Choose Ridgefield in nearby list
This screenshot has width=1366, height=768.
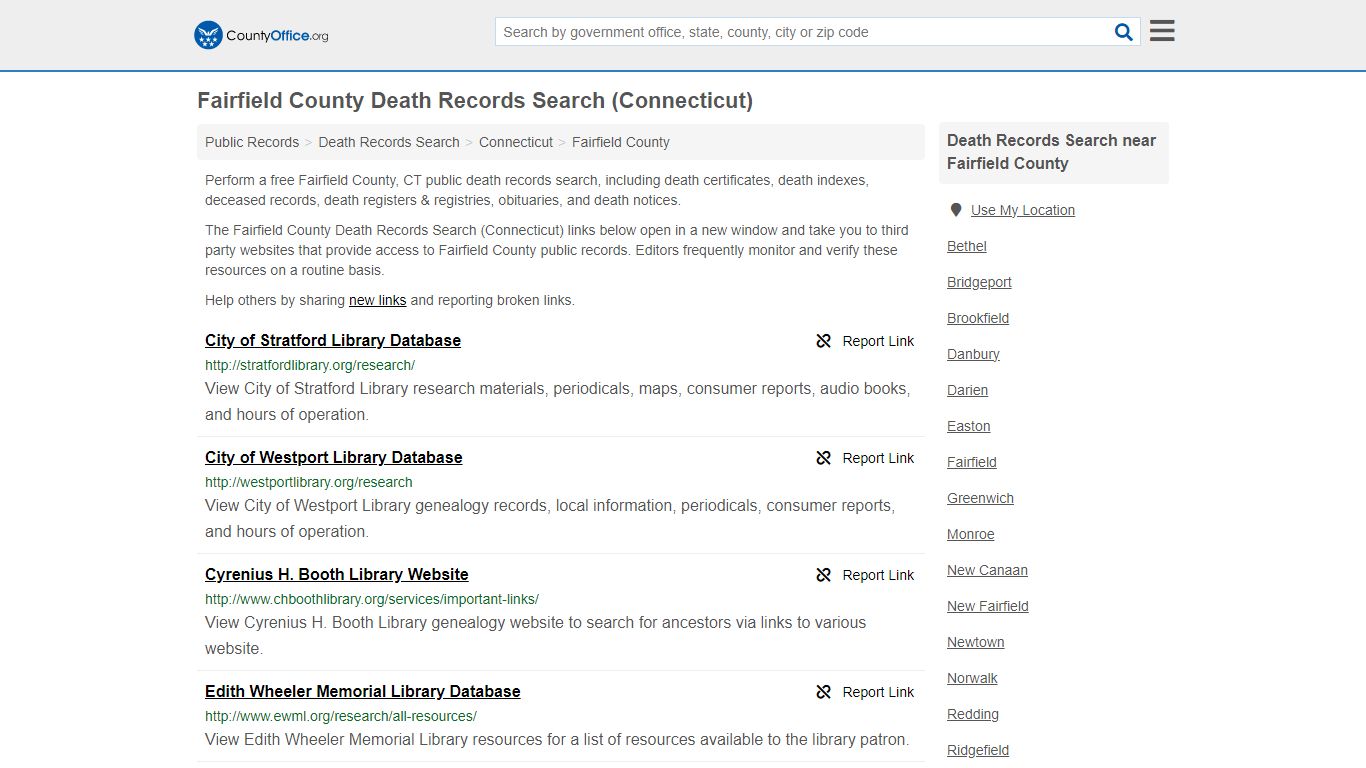978,750
